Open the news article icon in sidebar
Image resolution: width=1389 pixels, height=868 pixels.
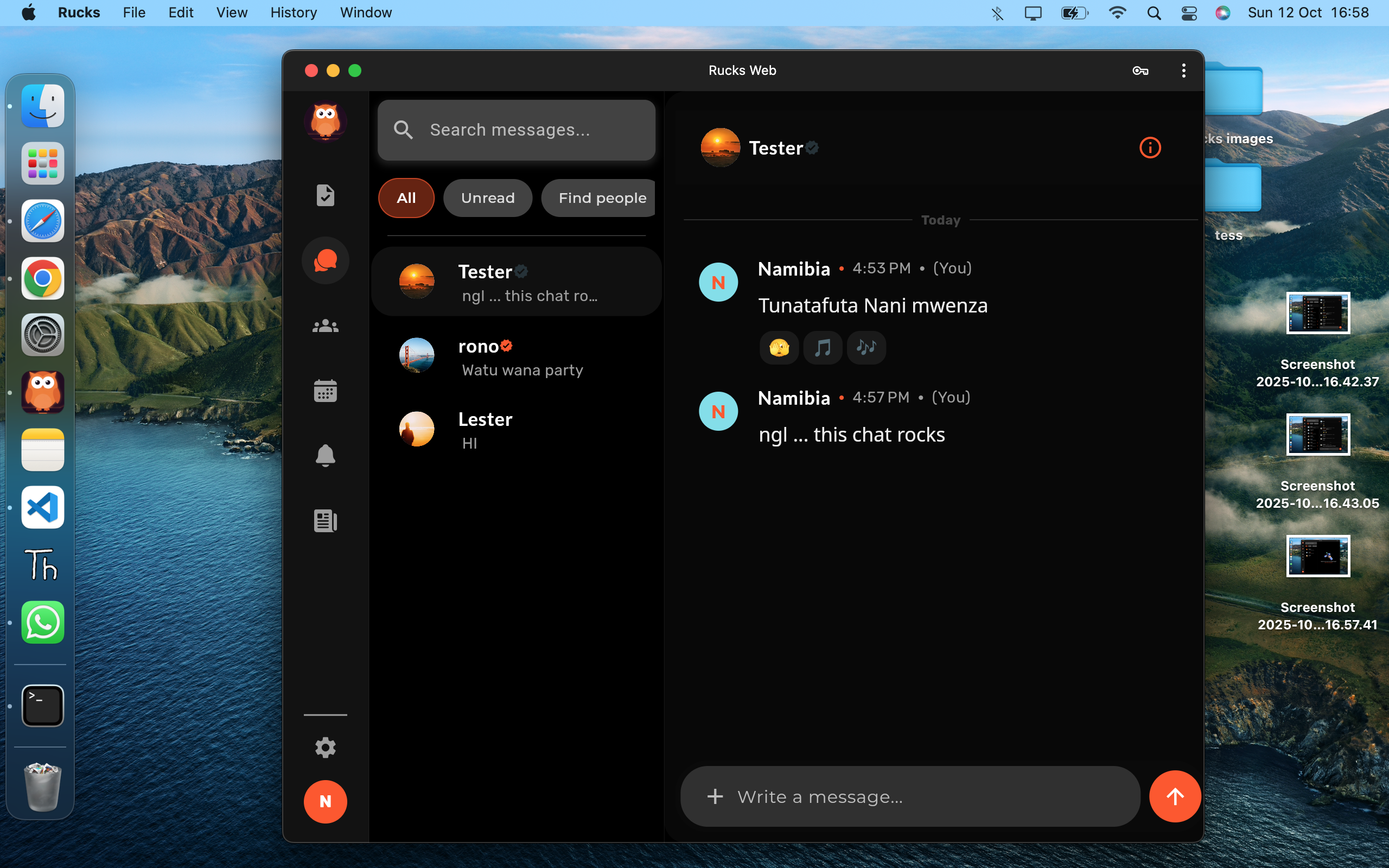pyautogui.click(x=325, y=521)
